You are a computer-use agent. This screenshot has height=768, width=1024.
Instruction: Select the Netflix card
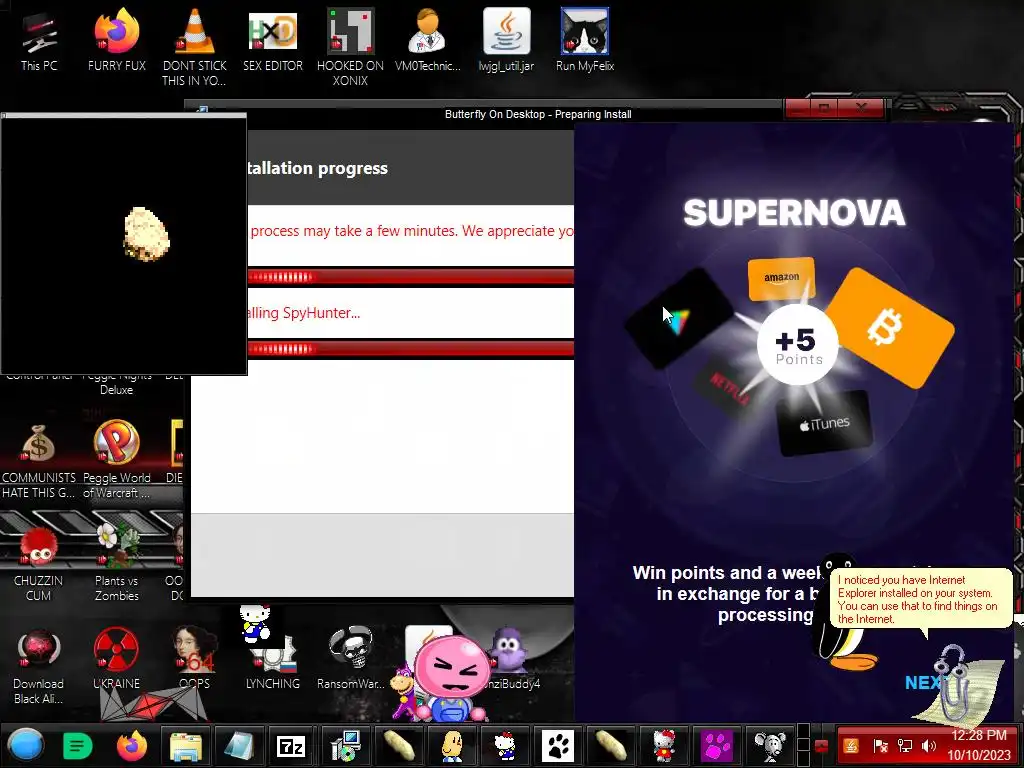tap(728, 389)
